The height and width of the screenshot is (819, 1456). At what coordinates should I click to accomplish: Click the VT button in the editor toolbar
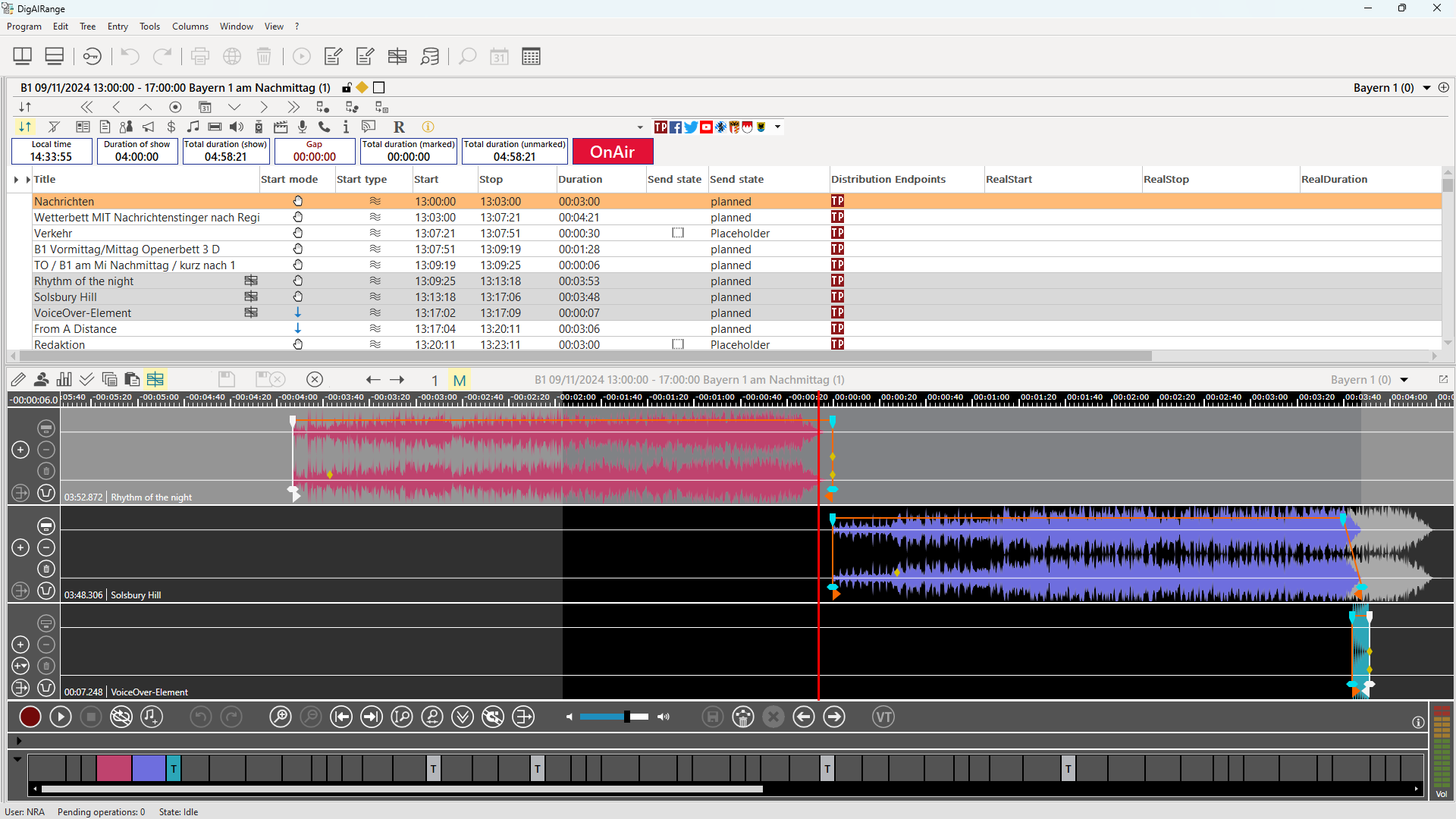883,717
